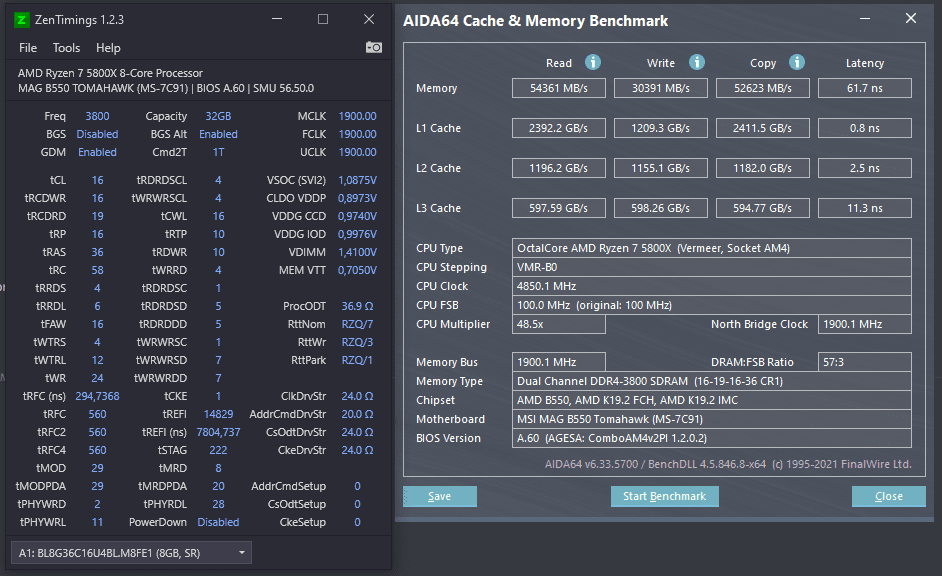Open the Help menu
Screen dimensions: 942x576
pos(108,47)
